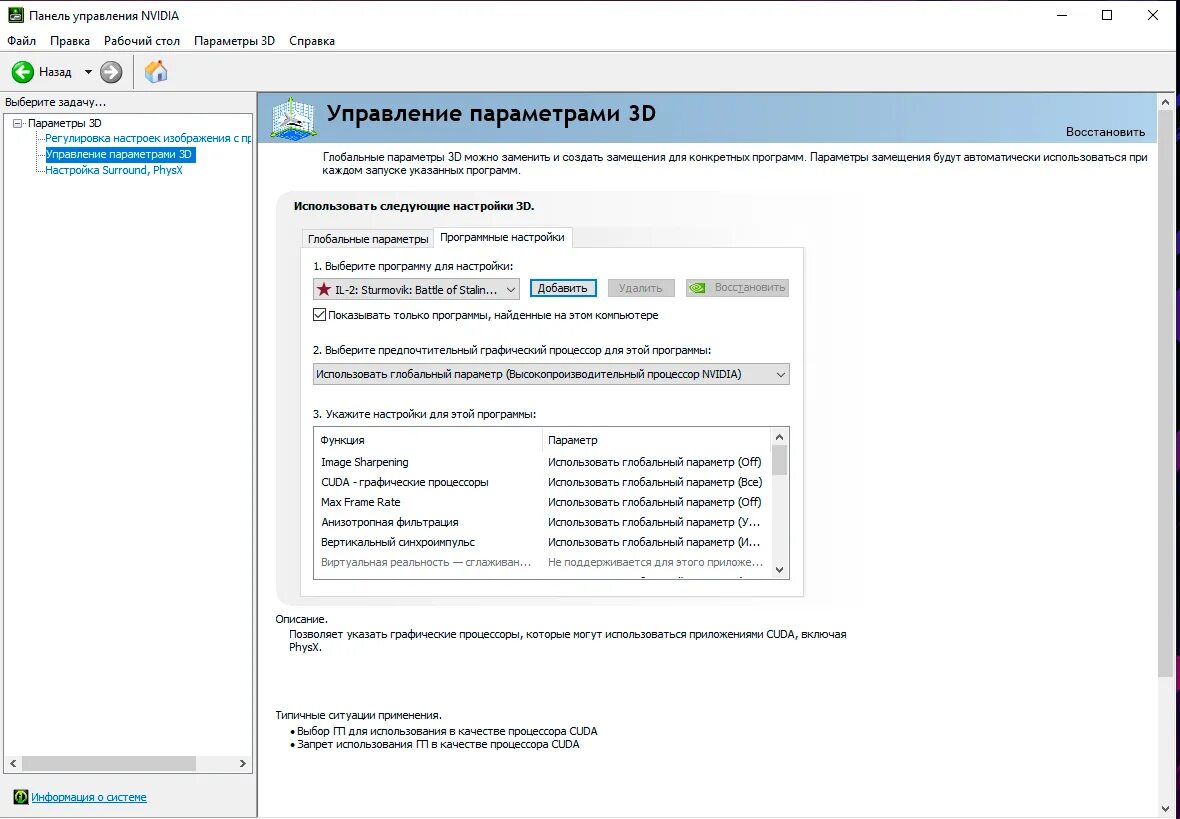Click the task tree horizontal scroll left arrow
Screen dimensions: 1180x819
point(13,763)
